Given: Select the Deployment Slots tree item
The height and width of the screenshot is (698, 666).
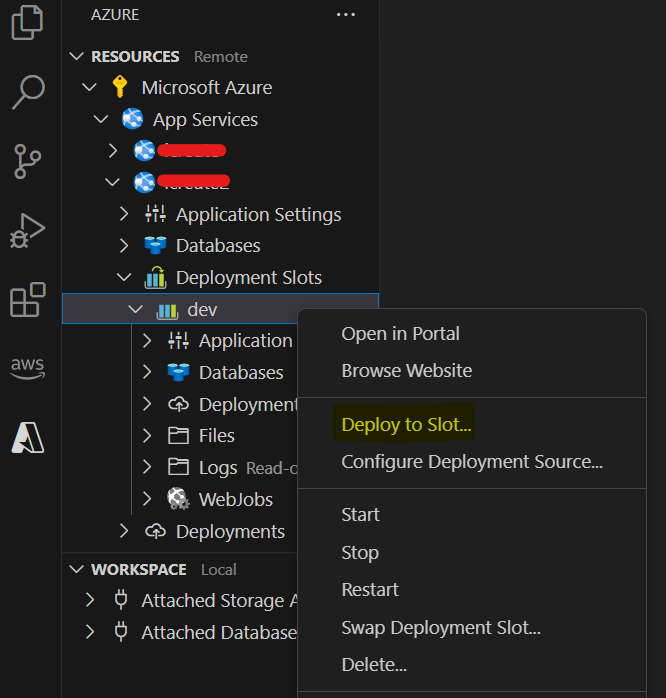Looking at the screenshot, I should pyautogui.click(x=248, y=278).
